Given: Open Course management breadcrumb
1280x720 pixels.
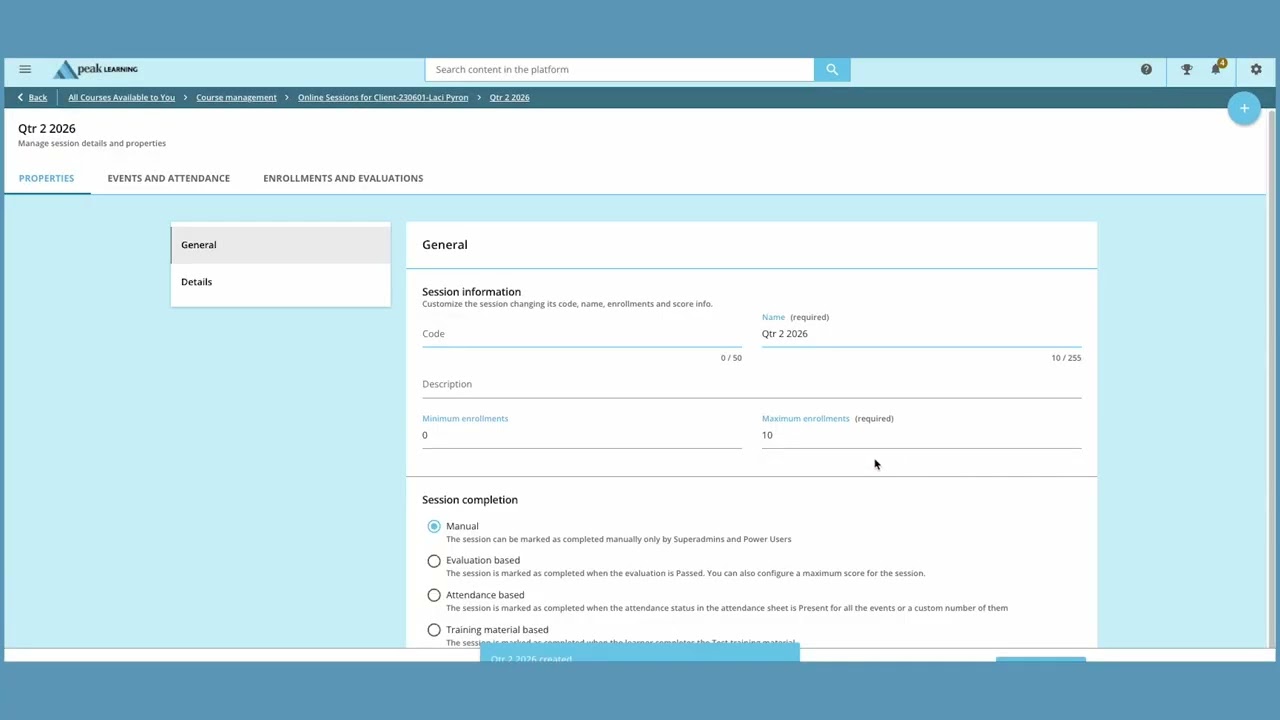Looking at the screenshot, I should pyautogui.click(x=236, y=97).
